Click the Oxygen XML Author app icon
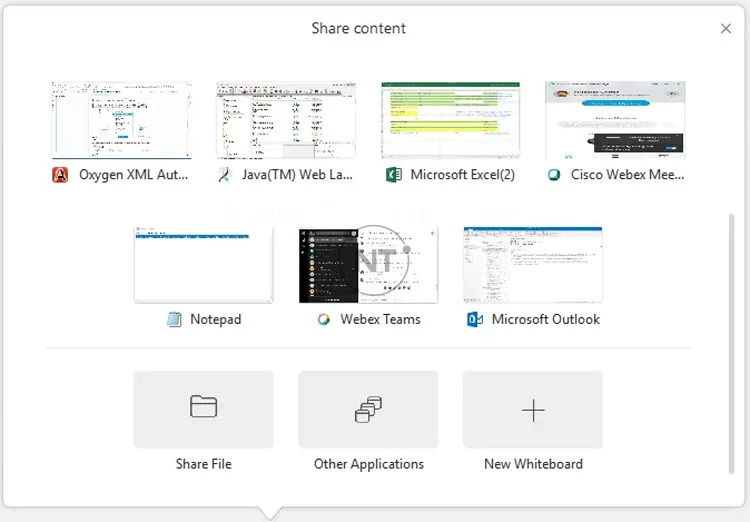 60,175
